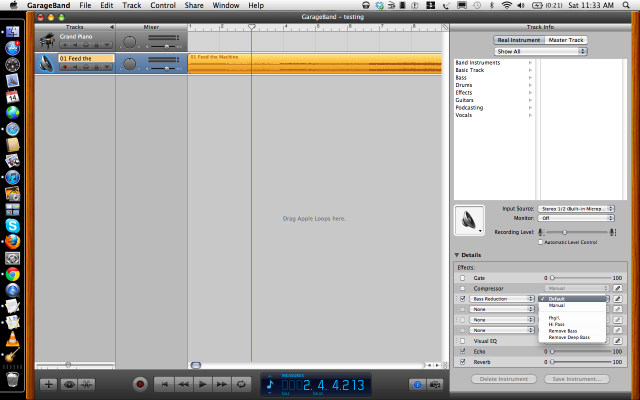This screenshot has width=640, height=400.
Task: Enable recording on Grand Piano track
Action: 64,45
